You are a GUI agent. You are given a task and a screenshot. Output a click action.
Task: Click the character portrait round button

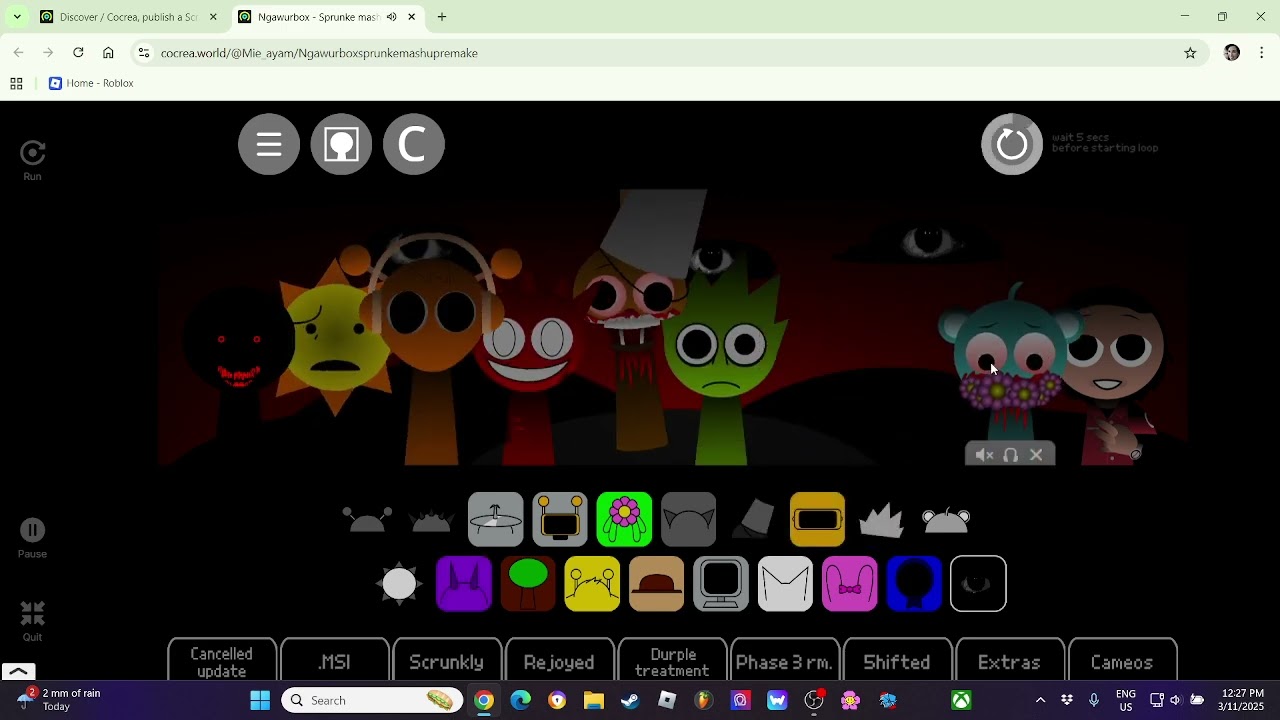341,145
